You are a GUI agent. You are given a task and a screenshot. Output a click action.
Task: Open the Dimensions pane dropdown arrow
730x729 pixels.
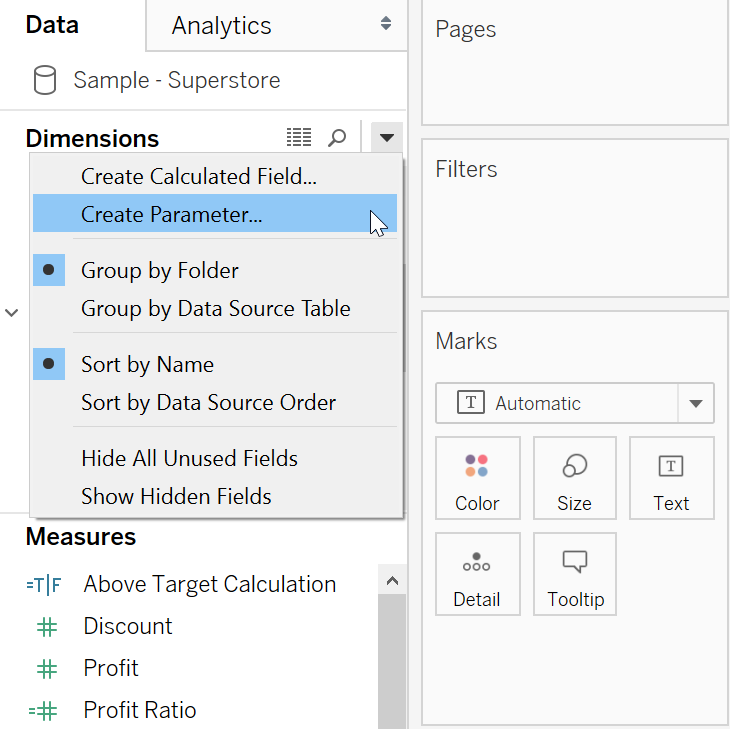coord(386,138)
